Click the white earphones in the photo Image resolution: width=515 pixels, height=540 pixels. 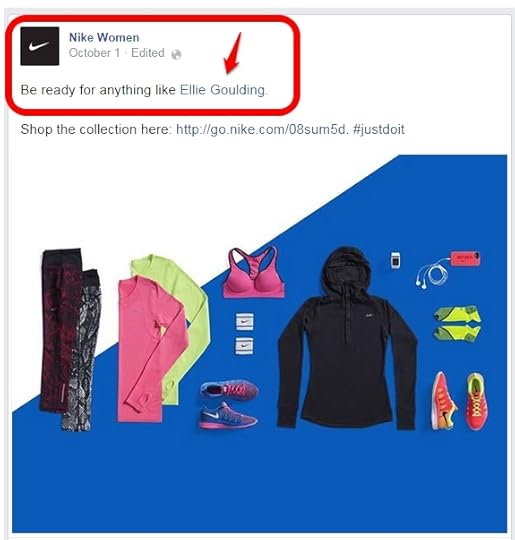(x=432, y=274)
